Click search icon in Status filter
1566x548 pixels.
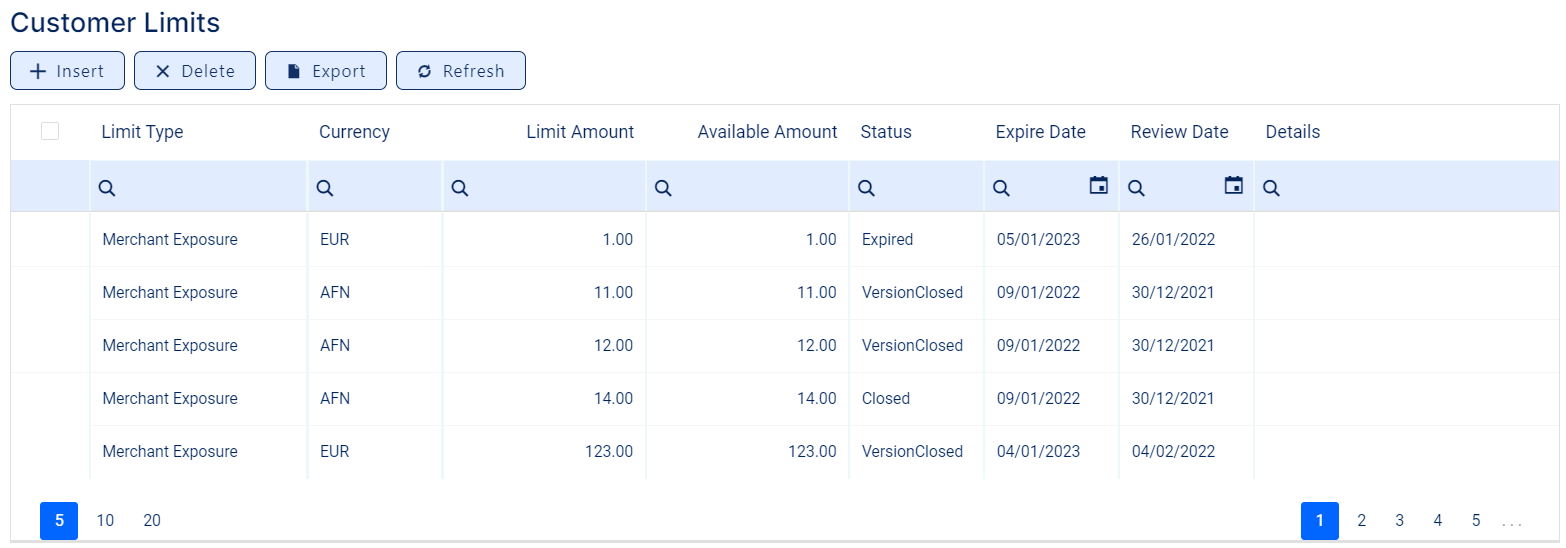click(866, 187)
